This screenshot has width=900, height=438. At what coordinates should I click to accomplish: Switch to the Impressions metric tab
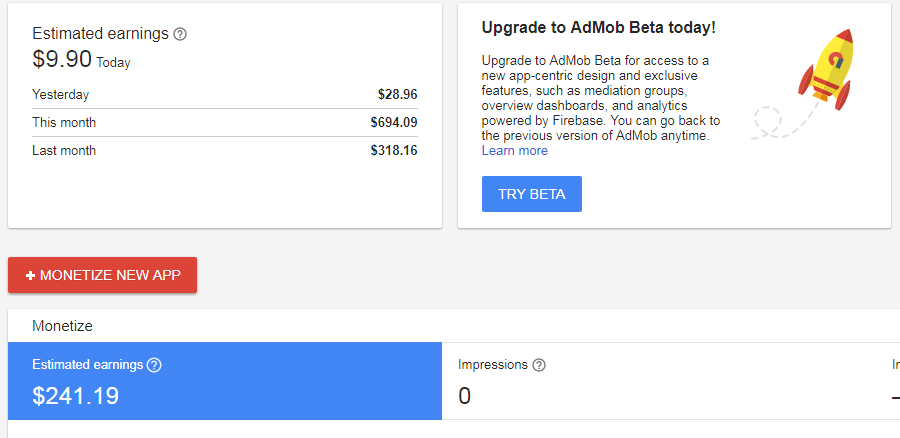660,381
